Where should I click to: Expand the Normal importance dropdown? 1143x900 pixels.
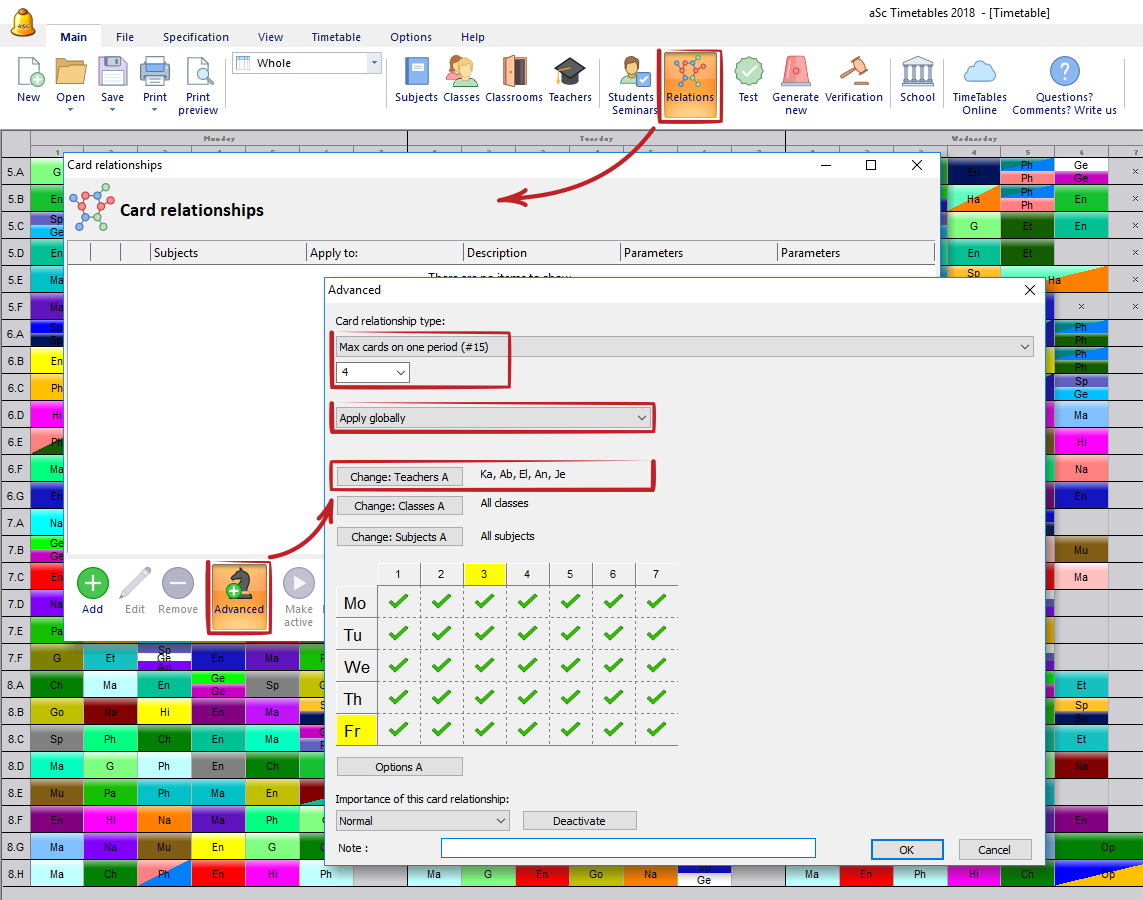click(x=422, y=821)
